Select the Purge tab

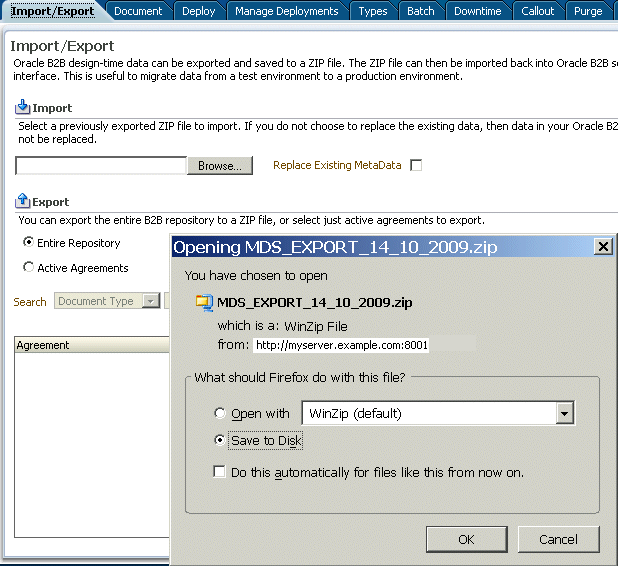click(588, 11)
